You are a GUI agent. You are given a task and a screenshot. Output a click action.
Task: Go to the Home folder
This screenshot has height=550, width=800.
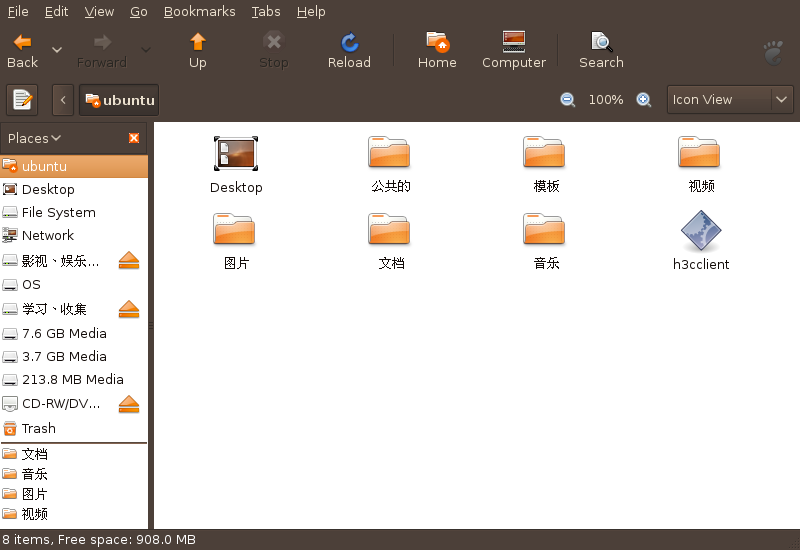pos(437,51)
